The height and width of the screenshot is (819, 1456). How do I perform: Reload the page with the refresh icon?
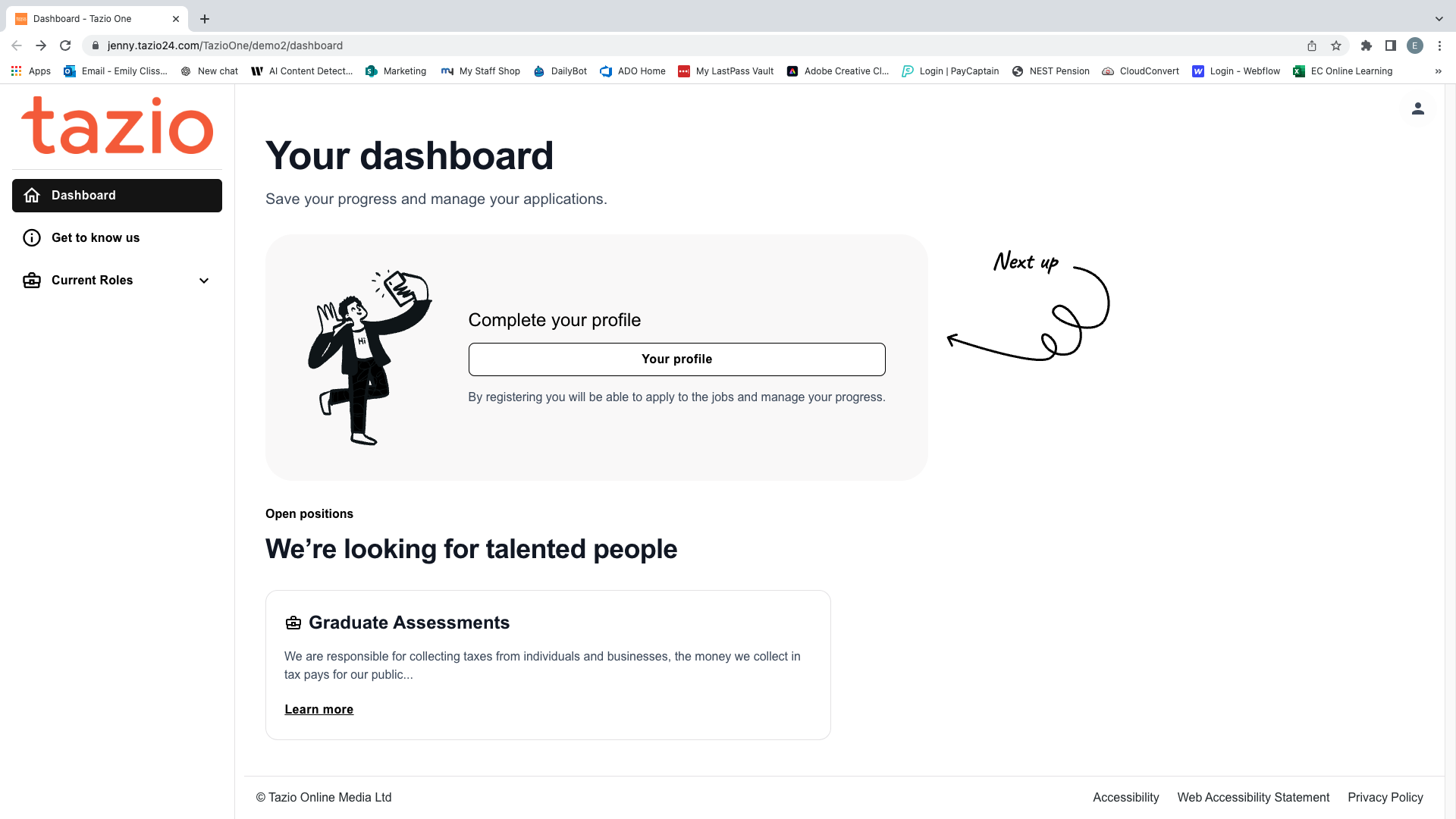pos(65,45)
